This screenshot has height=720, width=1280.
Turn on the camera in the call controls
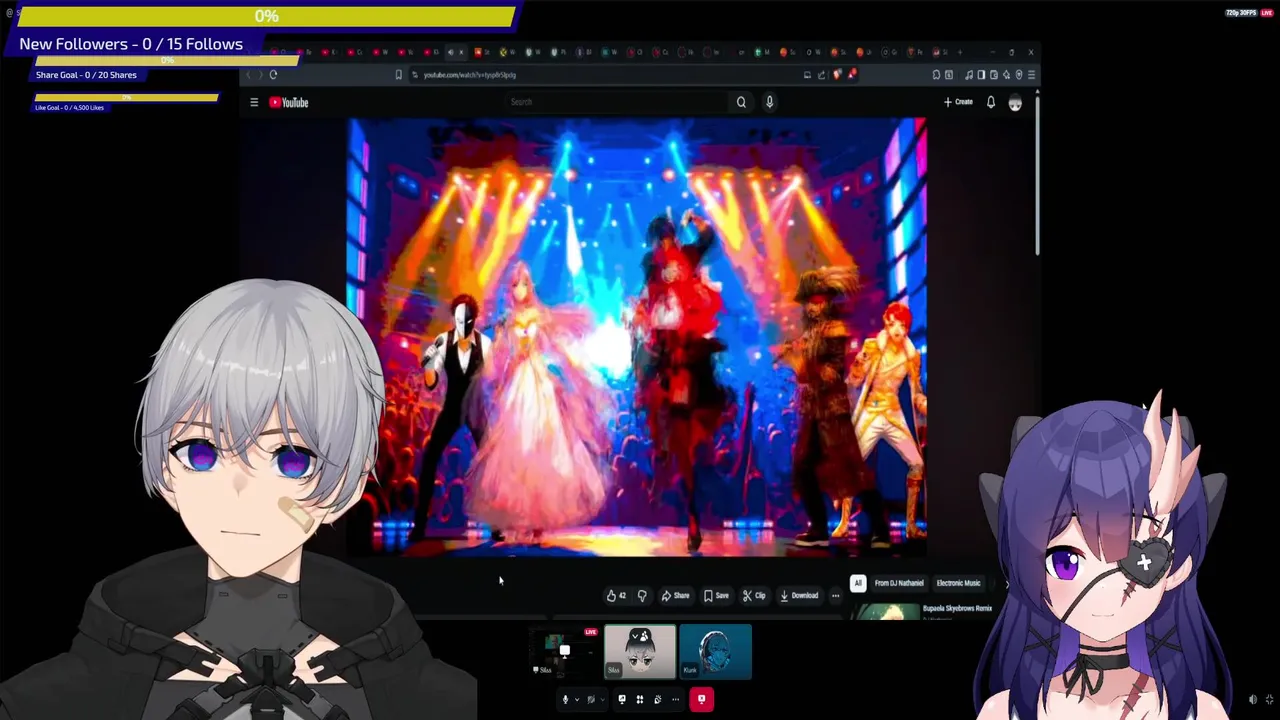(591, 700)
